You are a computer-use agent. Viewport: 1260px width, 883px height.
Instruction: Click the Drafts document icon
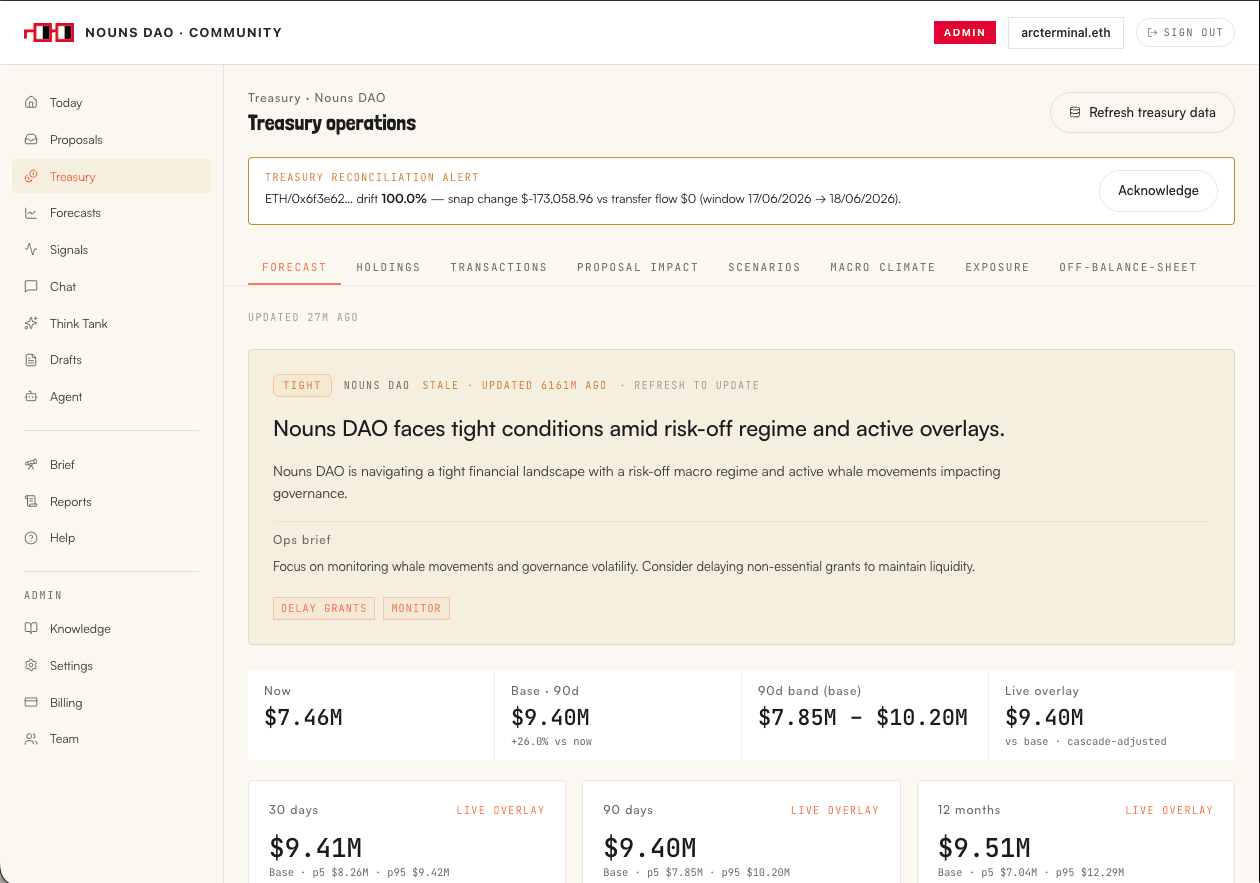tap(31, 360)
